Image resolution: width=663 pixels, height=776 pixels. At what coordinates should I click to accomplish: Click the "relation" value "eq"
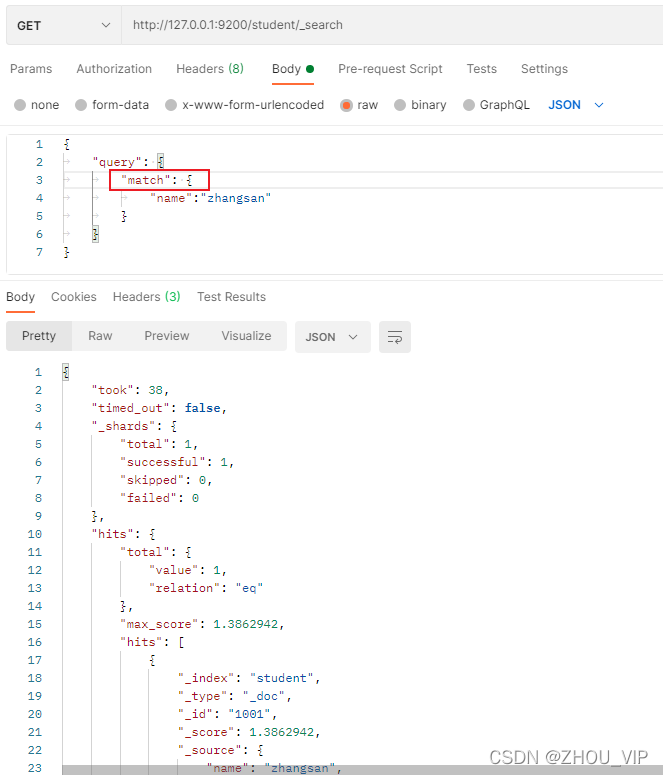pos(249,588)
